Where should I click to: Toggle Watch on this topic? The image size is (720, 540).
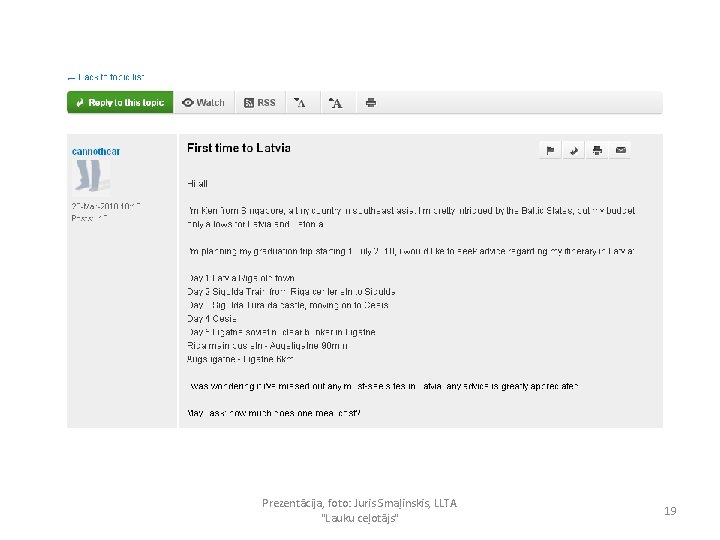(x=204, y=102)
